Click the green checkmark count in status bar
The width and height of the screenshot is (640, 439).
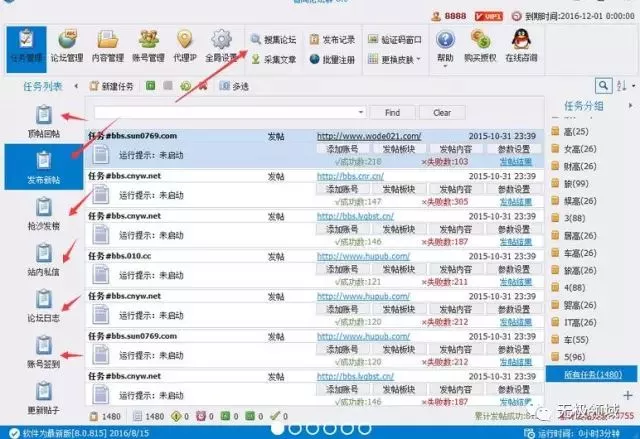coord(279,416)
